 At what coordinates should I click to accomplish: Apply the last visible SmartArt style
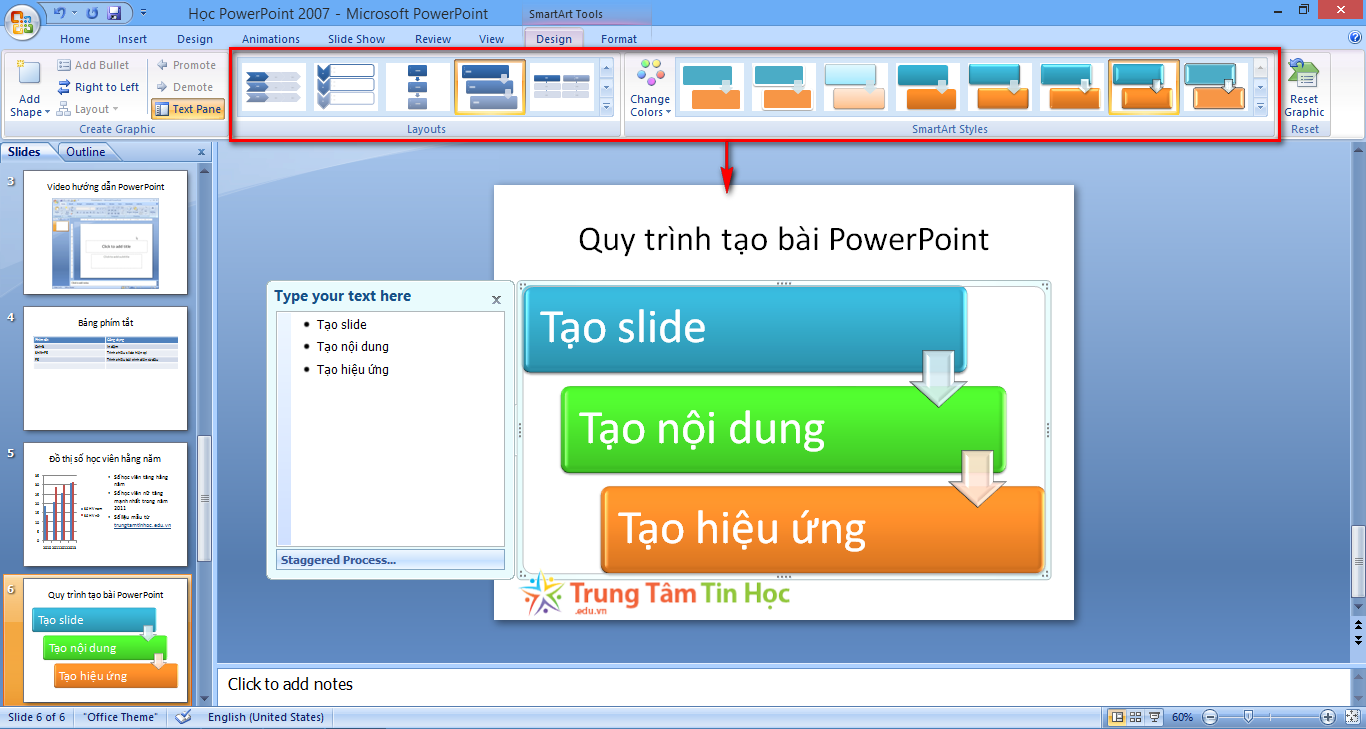pos(1215,87)
